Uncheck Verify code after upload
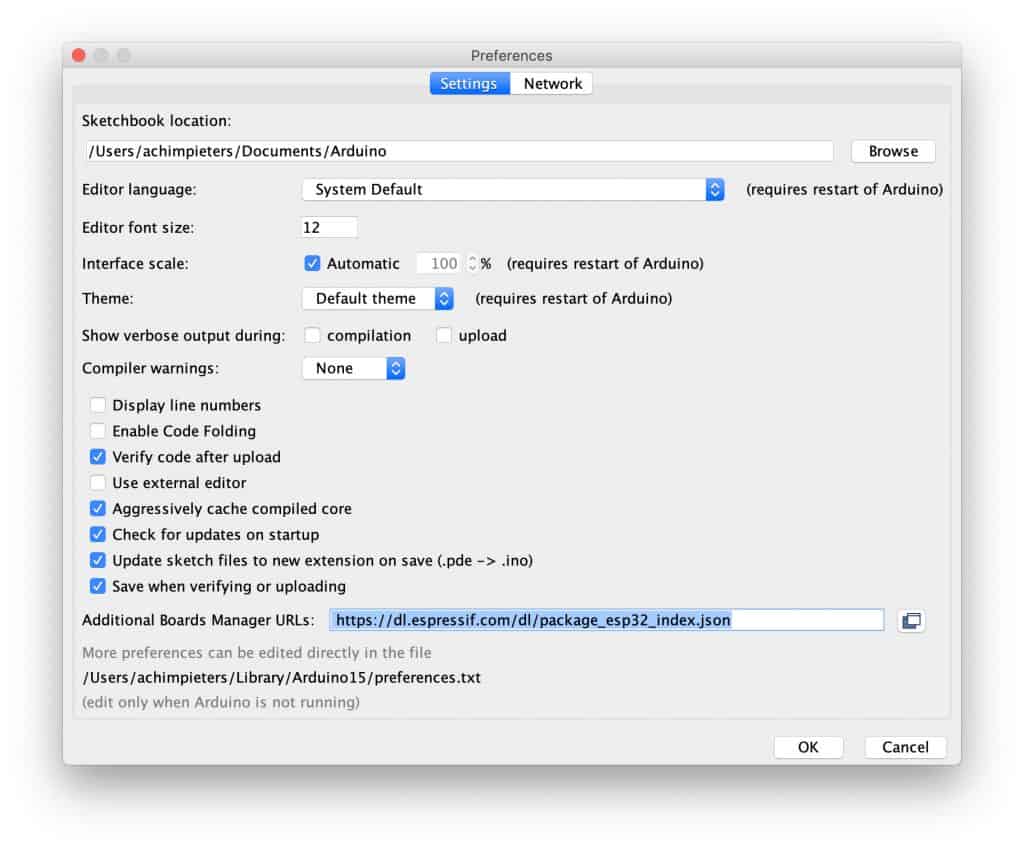This screenshot has height=848, width=1024. (x=97, y=457)
